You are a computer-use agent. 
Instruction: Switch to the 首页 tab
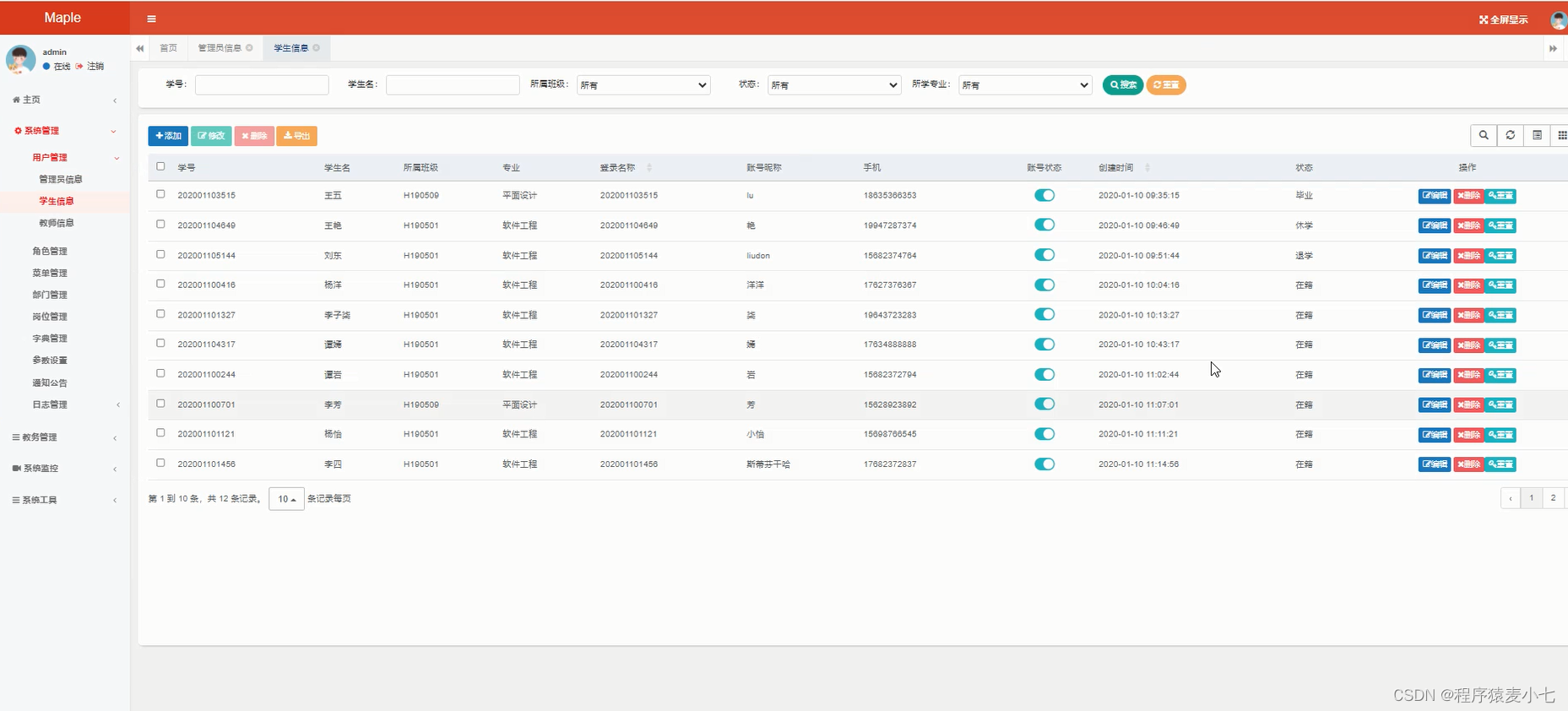pyautogui.click(x=169, y=48)
